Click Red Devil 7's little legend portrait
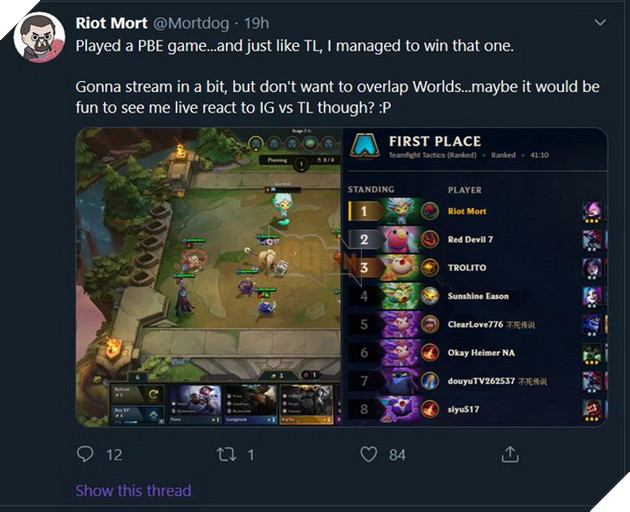The image size is (630, 512). pos(401,240)
